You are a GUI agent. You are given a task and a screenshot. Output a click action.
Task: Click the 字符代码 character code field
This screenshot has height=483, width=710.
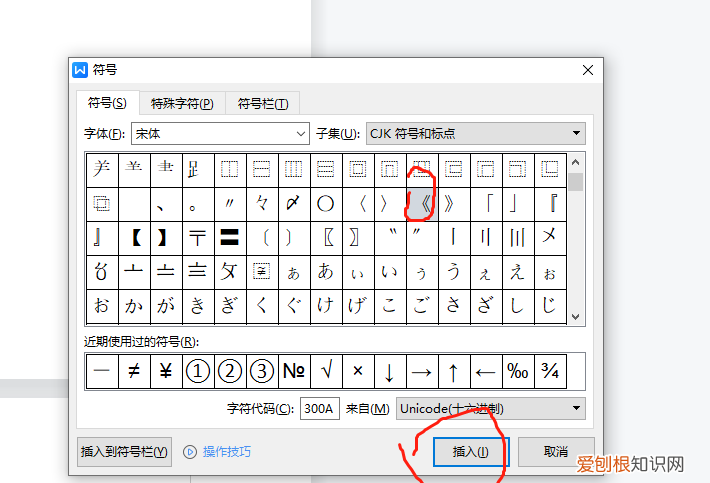coord(320,409)
